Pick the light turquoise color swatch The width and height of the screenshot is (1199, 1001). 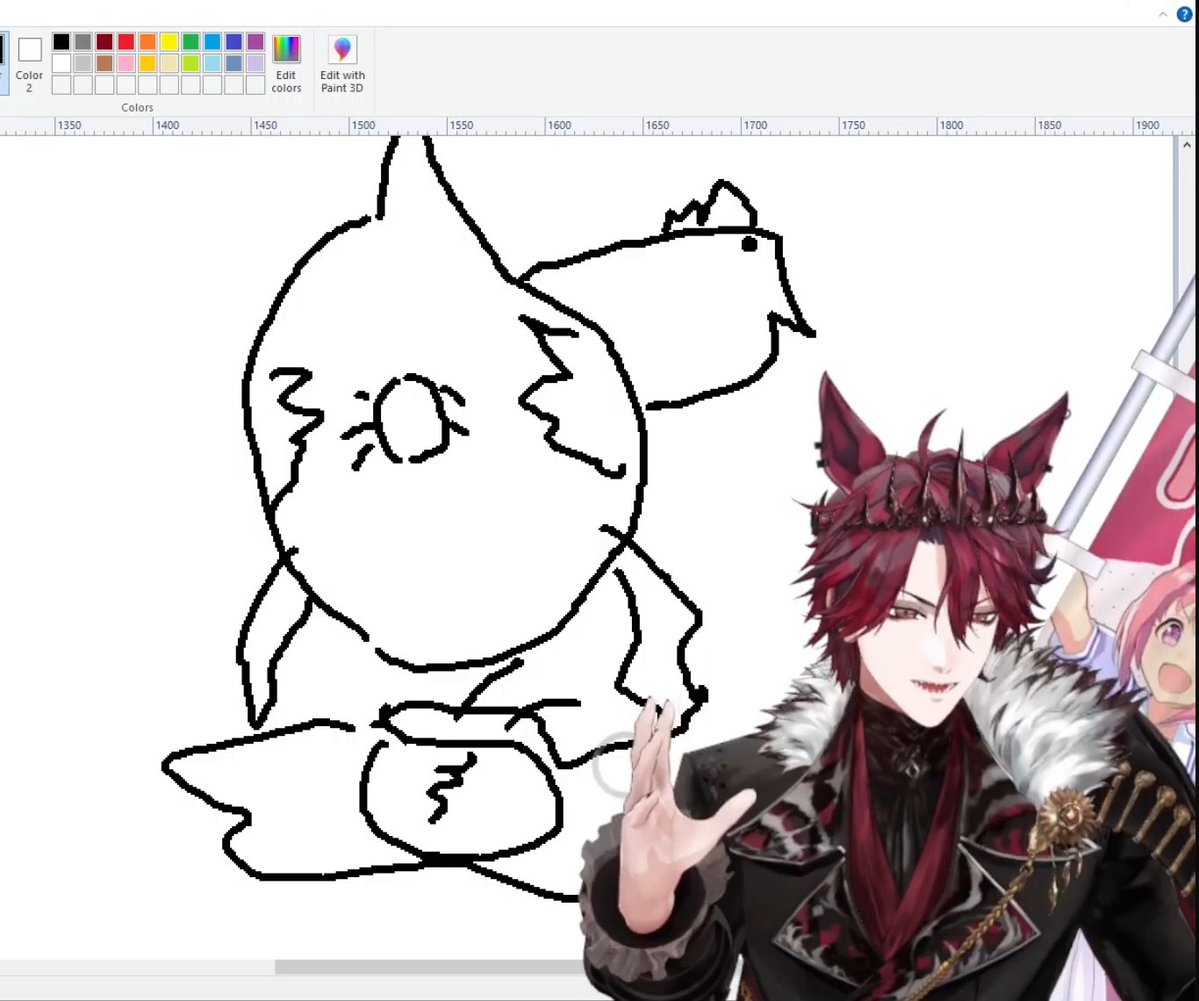point(213,63)
